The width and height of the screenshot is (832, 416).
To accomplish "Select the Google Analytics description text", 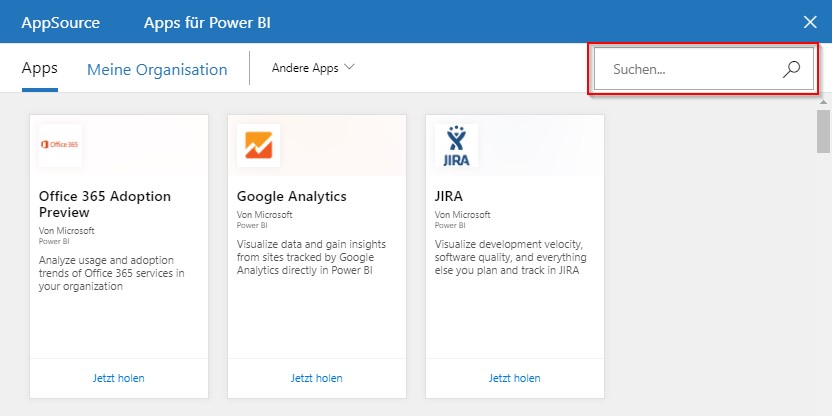I will (312, 257).
